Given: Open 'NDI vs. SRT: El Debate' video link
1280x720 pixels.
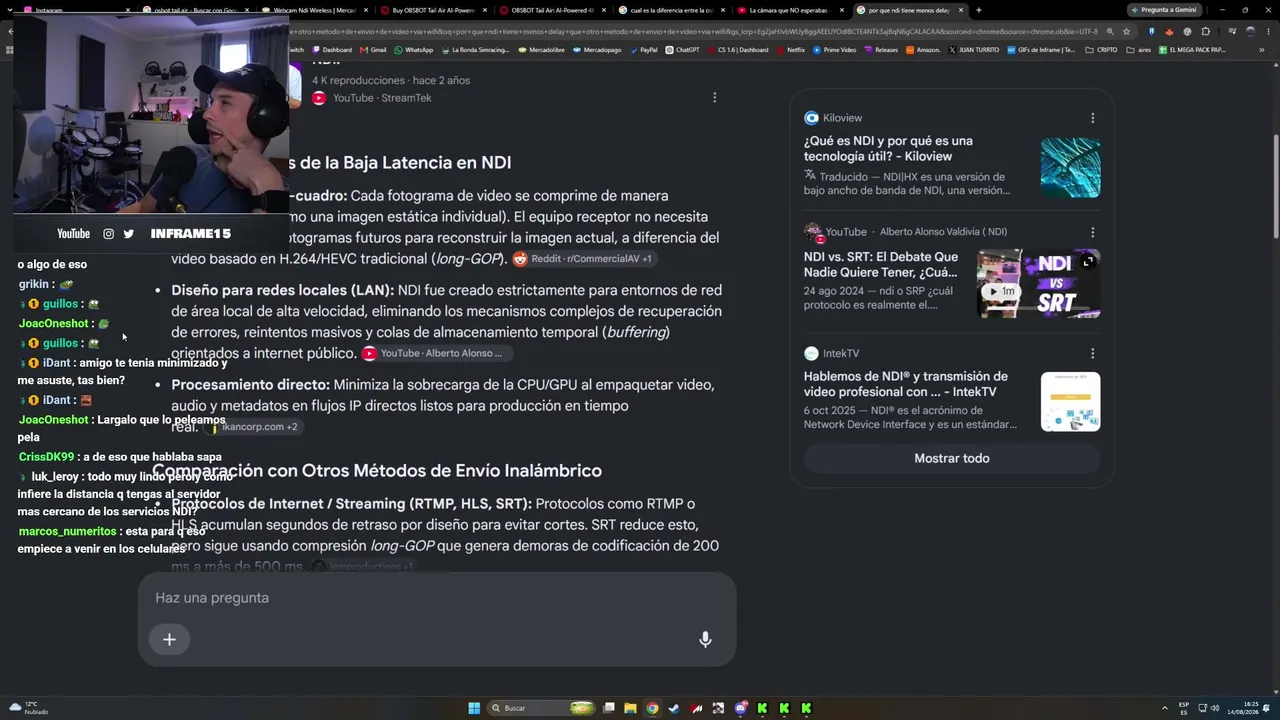Looking at the screenshot, I should pos(881,264).
